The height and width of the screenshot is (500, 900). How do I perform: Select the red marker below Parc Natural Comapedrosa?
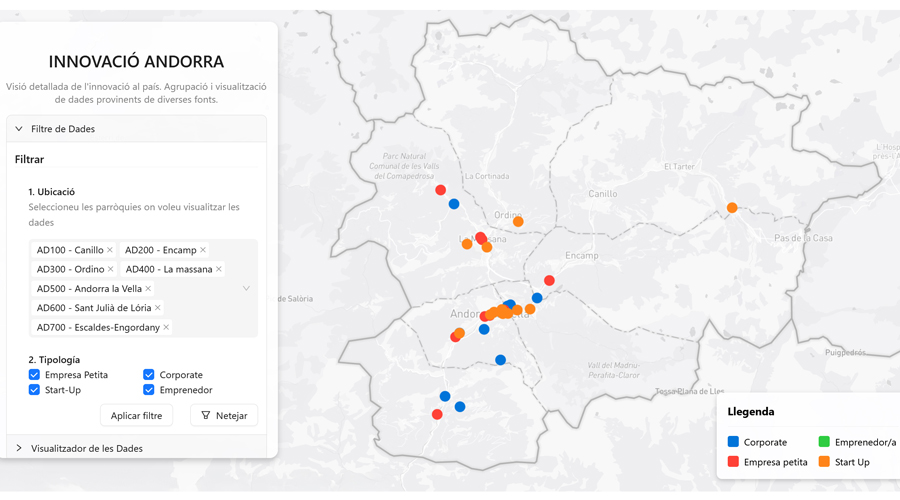(x=440, y=190)
